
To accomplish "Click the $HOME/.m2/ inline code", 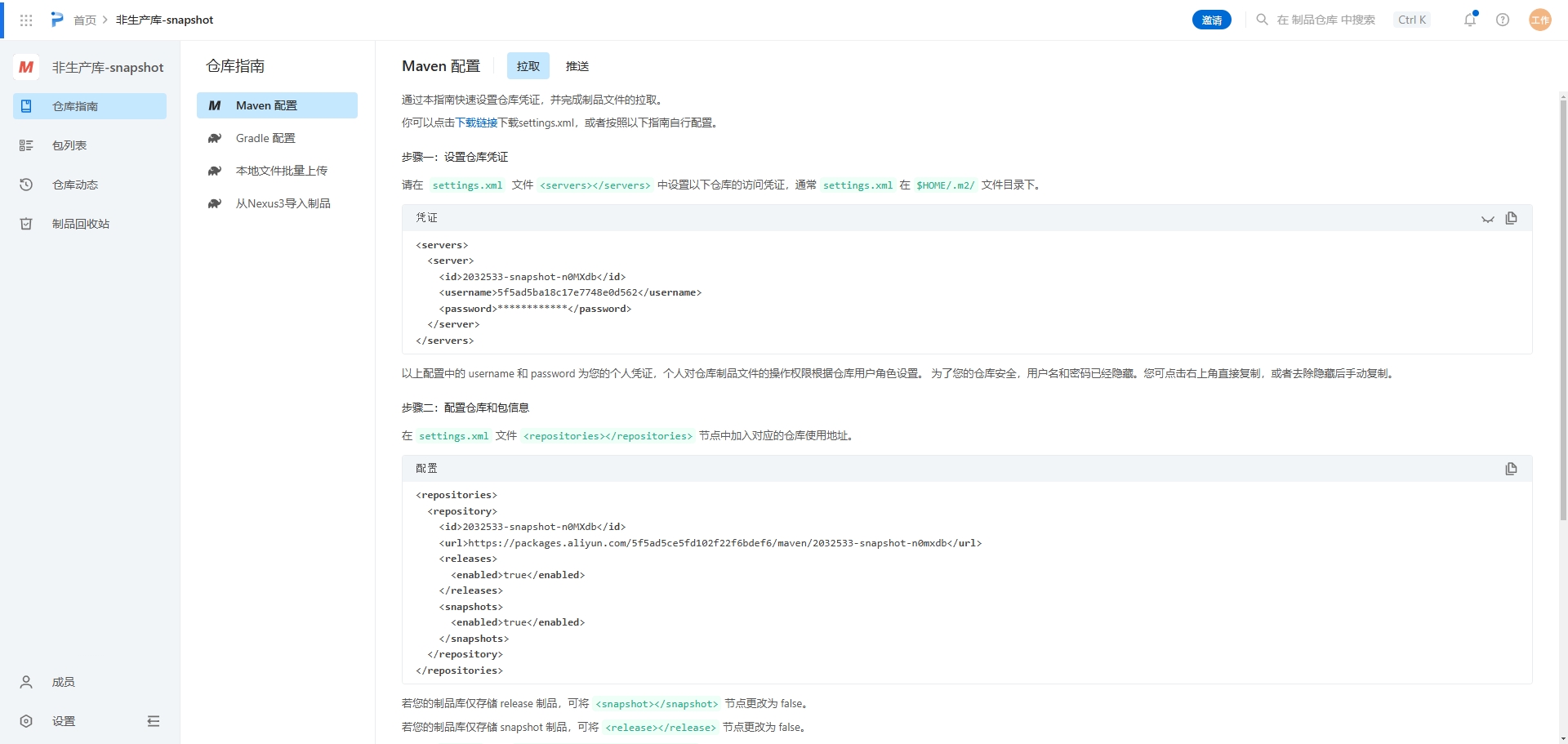I will [x=946, y=185].
